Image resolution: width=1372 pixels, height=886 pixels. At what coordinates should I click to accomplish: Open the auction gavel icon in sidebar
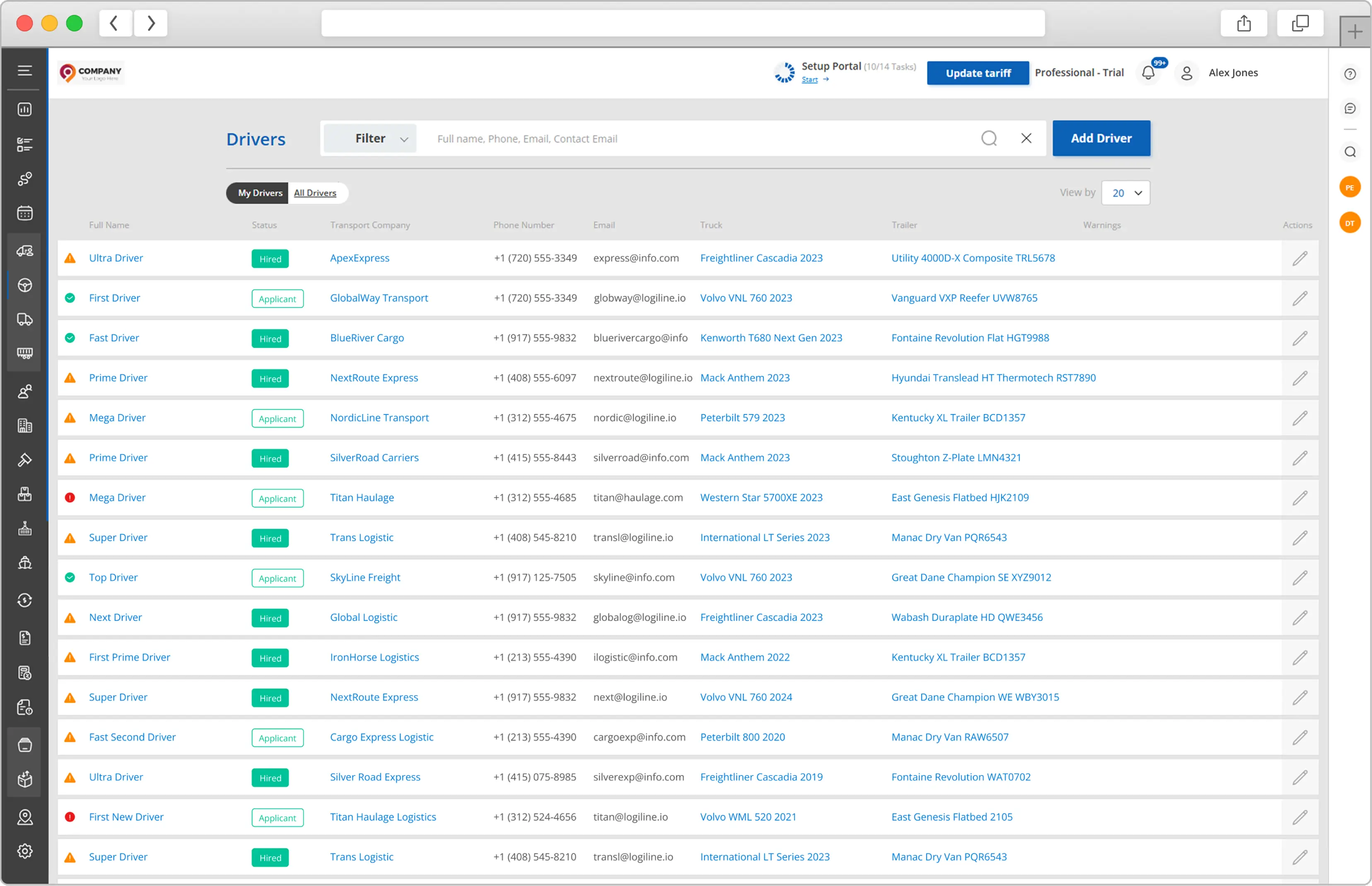click(x=24, y=460)
